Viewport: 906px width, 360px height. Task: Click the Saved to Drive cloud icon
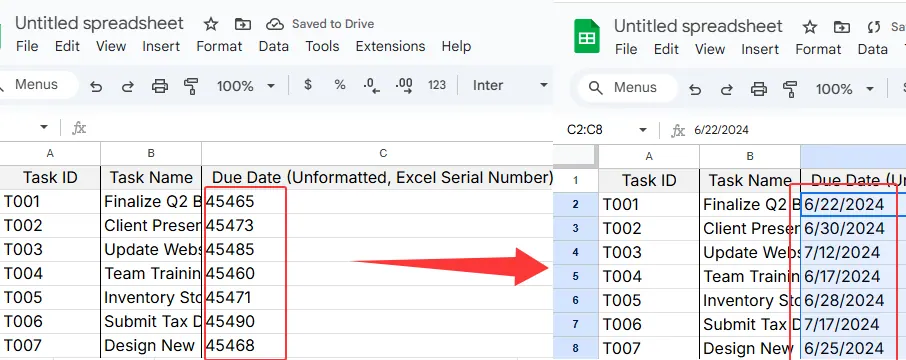(x=274, y=24)
